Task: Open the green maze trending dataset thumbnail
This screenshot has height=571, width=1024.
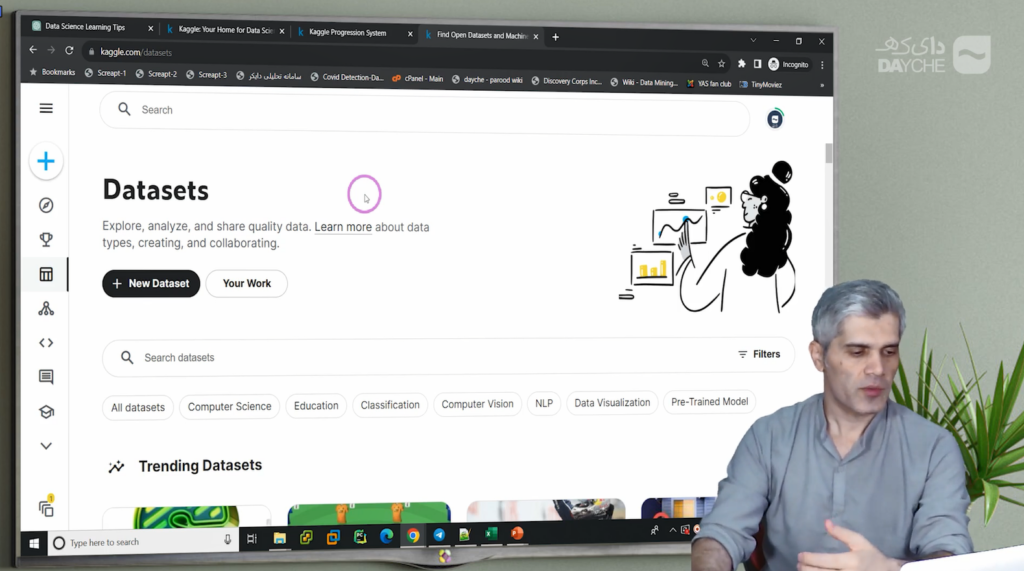Action: click(187, 515)
